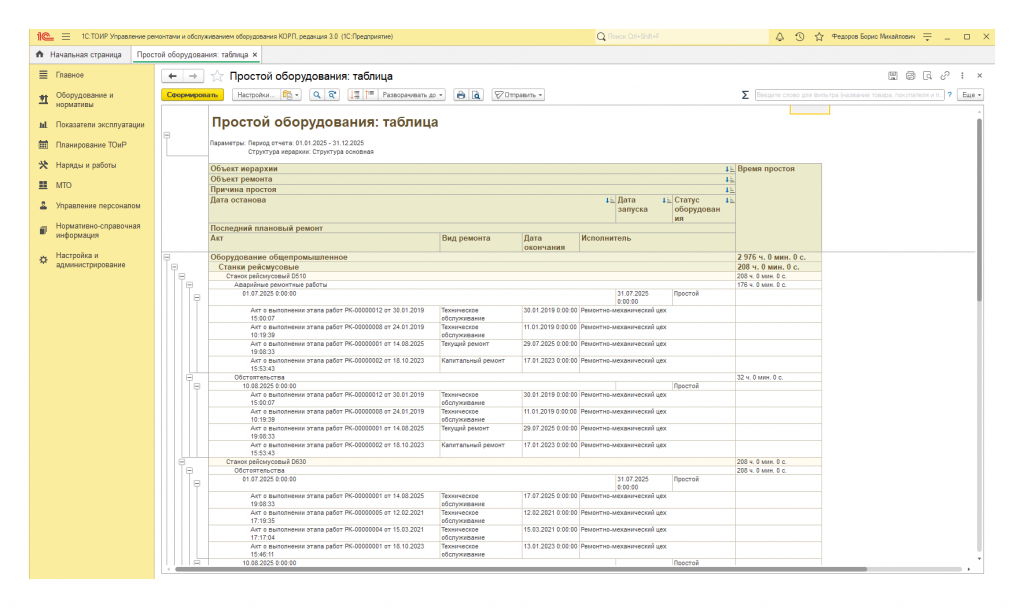1024x608 pixels.
Task: Open report variants dropdown next to Настройки
Action: click(x=291, y=95)
